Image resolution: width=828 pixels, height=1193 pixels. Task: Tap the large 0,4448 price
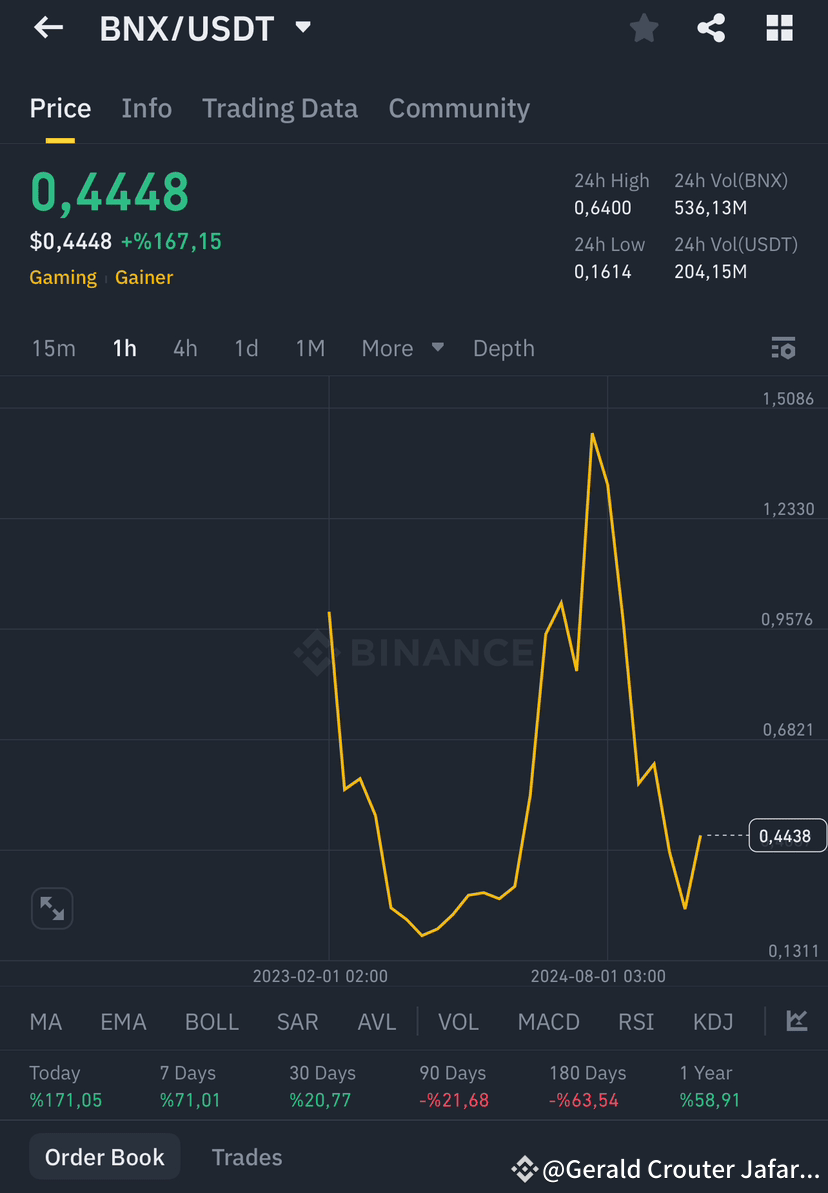[x=110, y=192]
